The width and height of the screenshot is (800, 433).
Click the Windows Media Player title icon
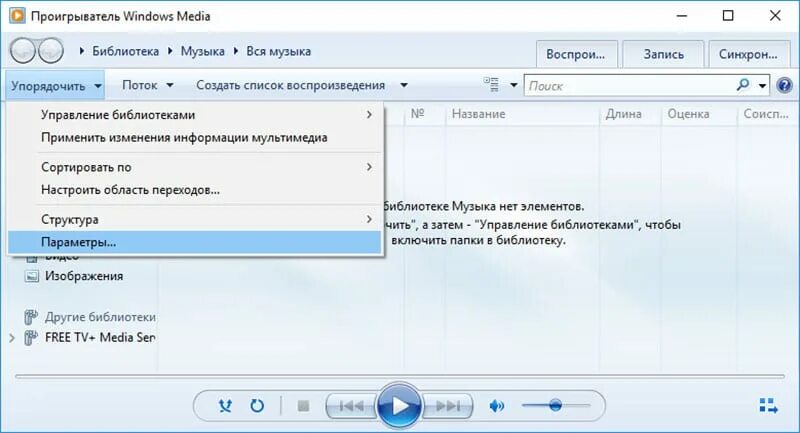click(17, 16)
